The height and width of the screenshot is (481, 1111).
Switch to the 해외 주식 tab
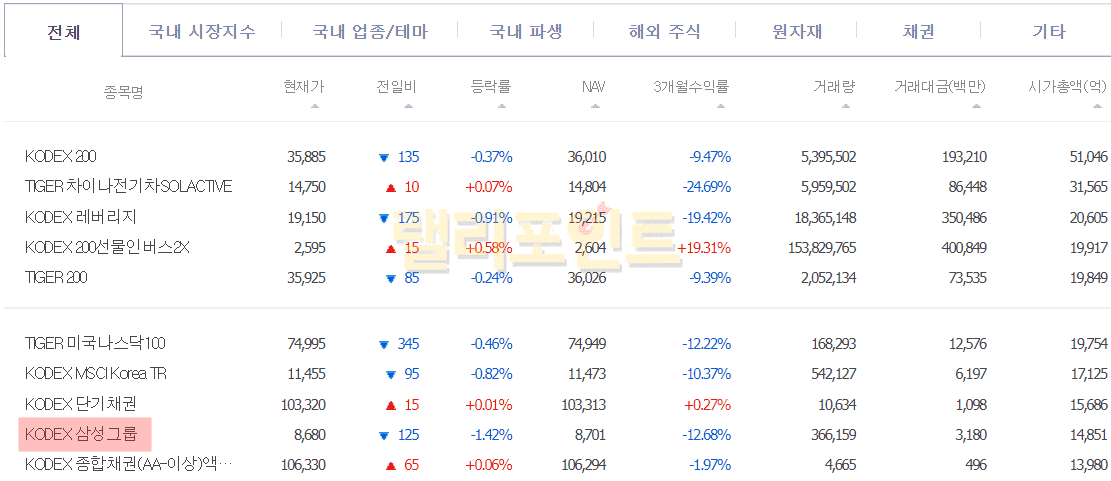[664, 32]
